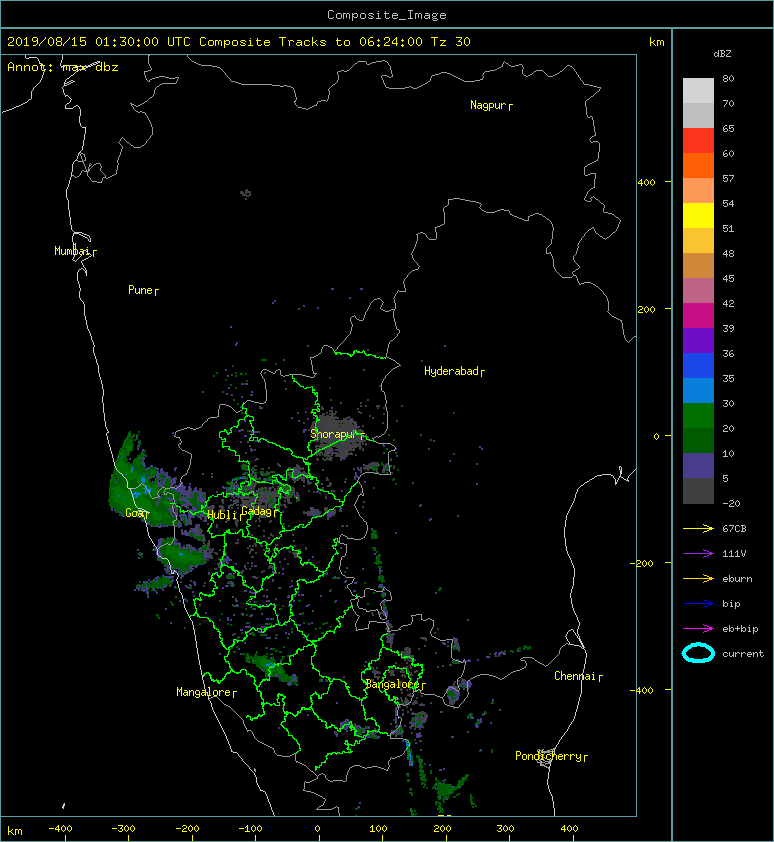
Task: Click the cyan current ellipse legend icon
Action: click(698, 654)
